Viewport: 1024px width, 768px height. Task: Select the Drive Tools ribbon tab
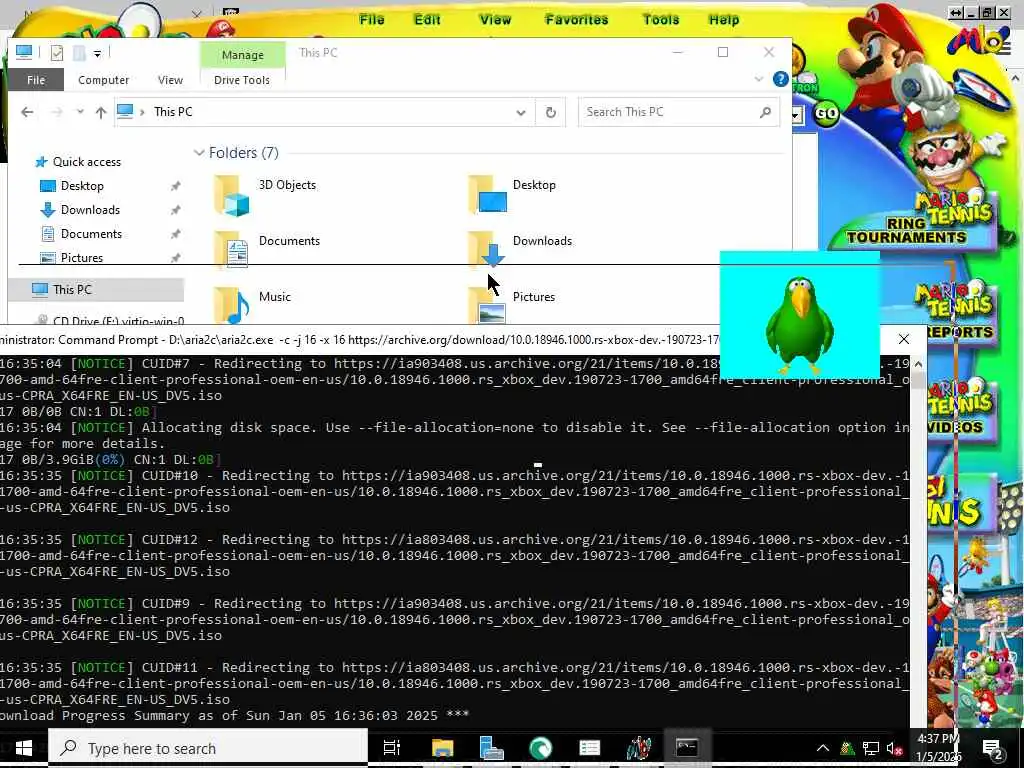point(242,80)
